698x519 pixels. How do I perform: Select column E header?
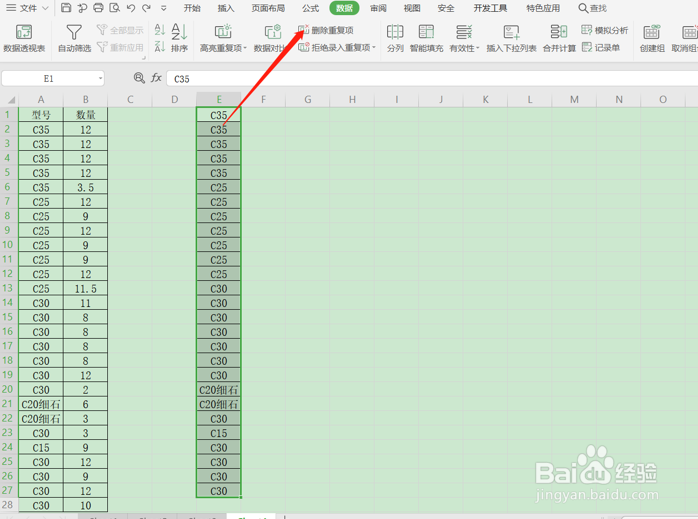coord(219,100)
